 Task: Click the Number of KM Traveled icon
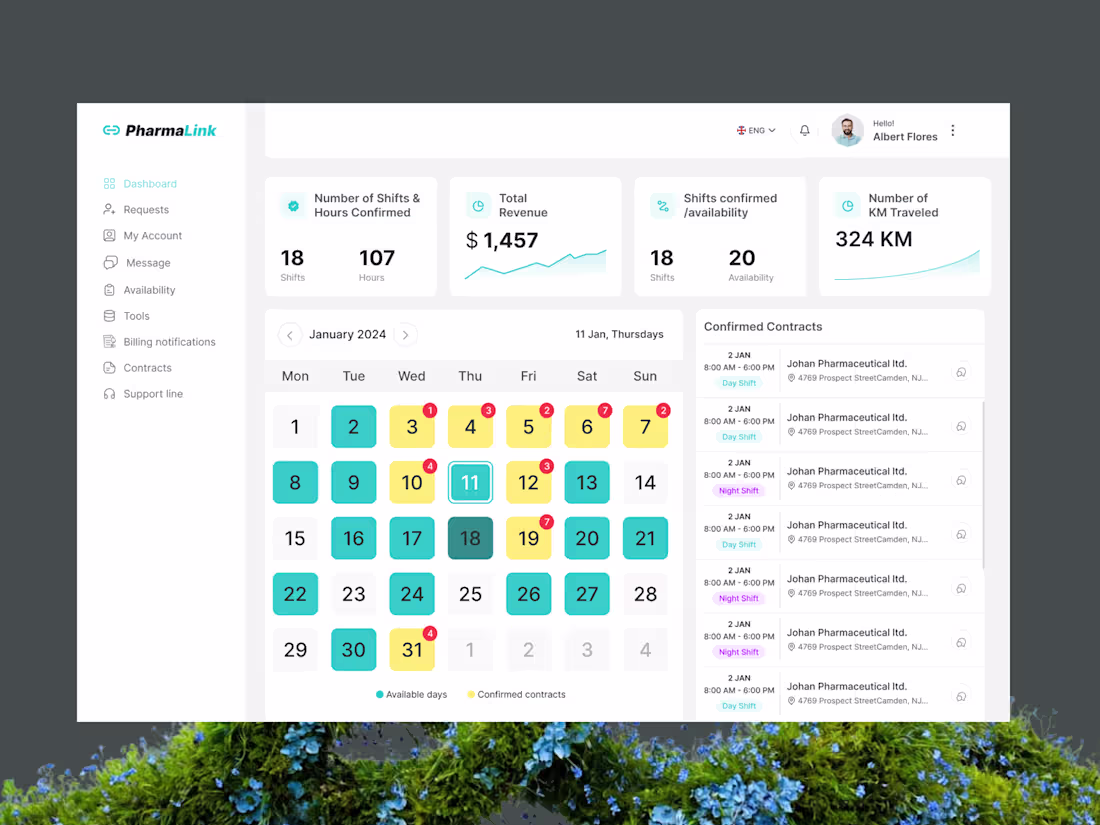coord(847,206)
